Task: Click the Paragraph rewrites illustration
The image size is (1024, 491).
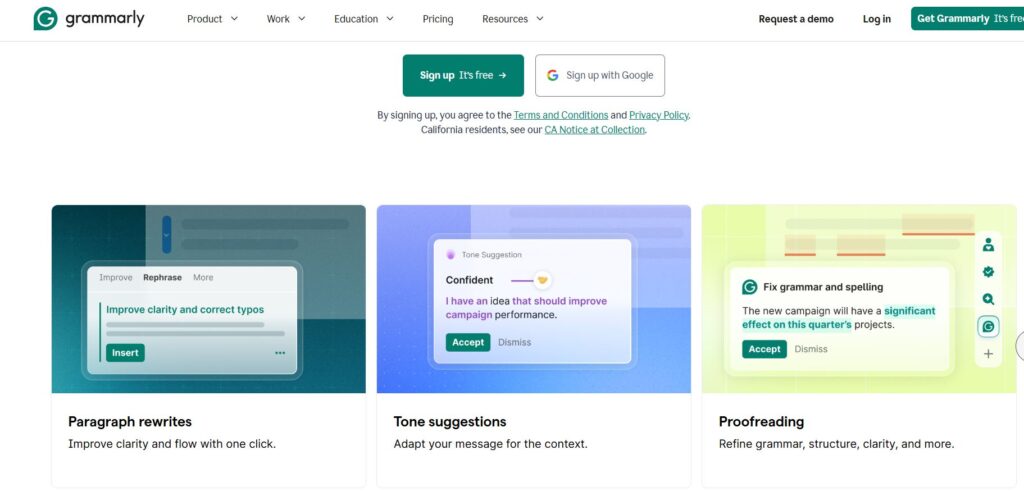Action: tap(208, 299)
